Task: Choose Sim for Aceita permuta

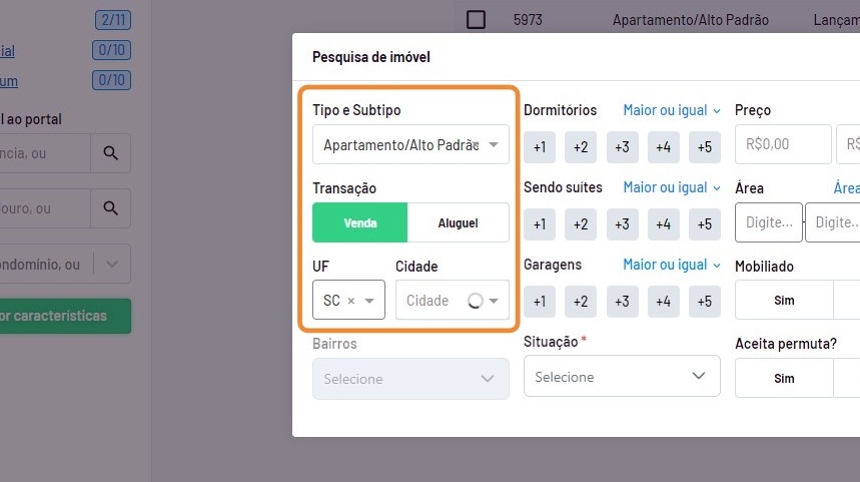Action: tap(784, 378)
